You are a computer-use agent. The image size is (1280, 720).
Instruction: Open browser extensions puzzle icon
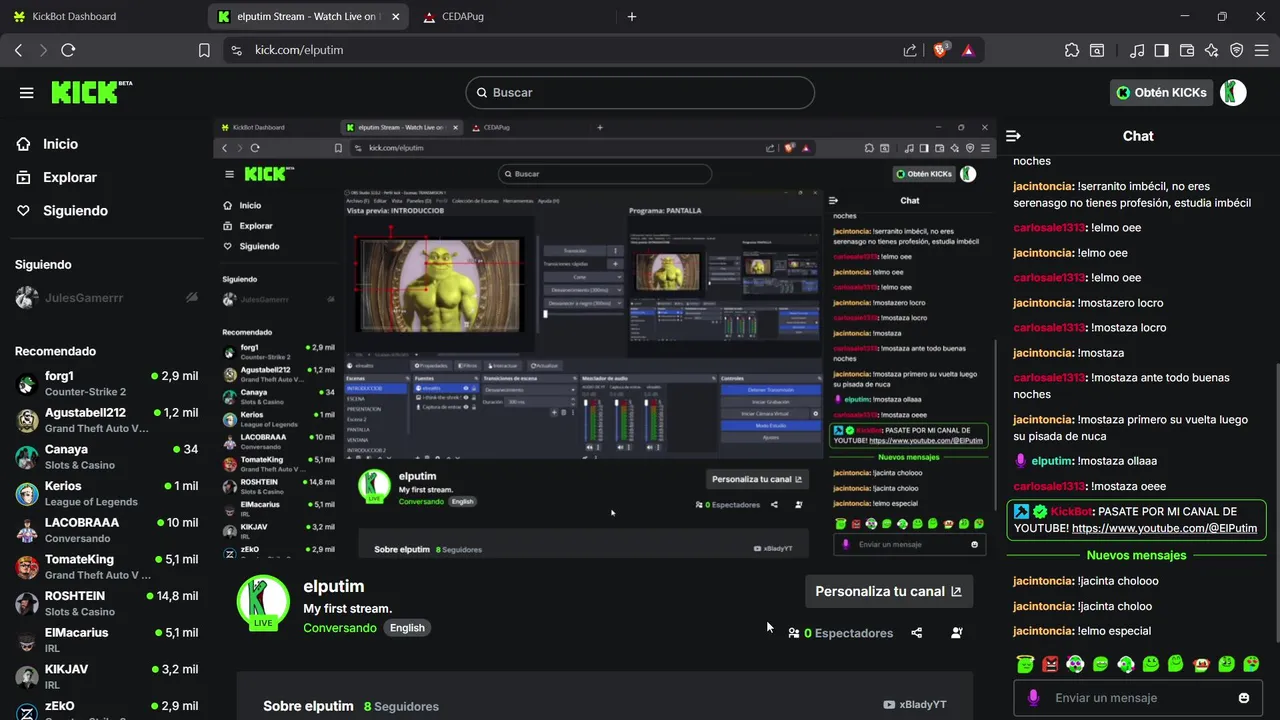click(x=1072, y=50)
